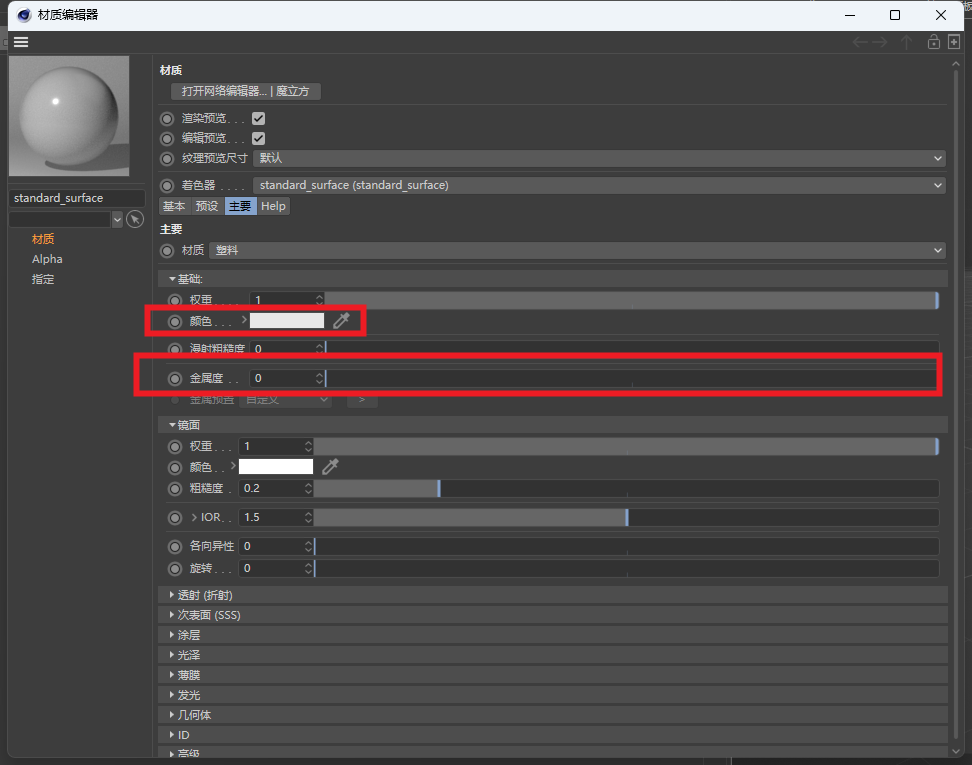Switch to the Help tab
972x765 pixels.
(273, 205)
